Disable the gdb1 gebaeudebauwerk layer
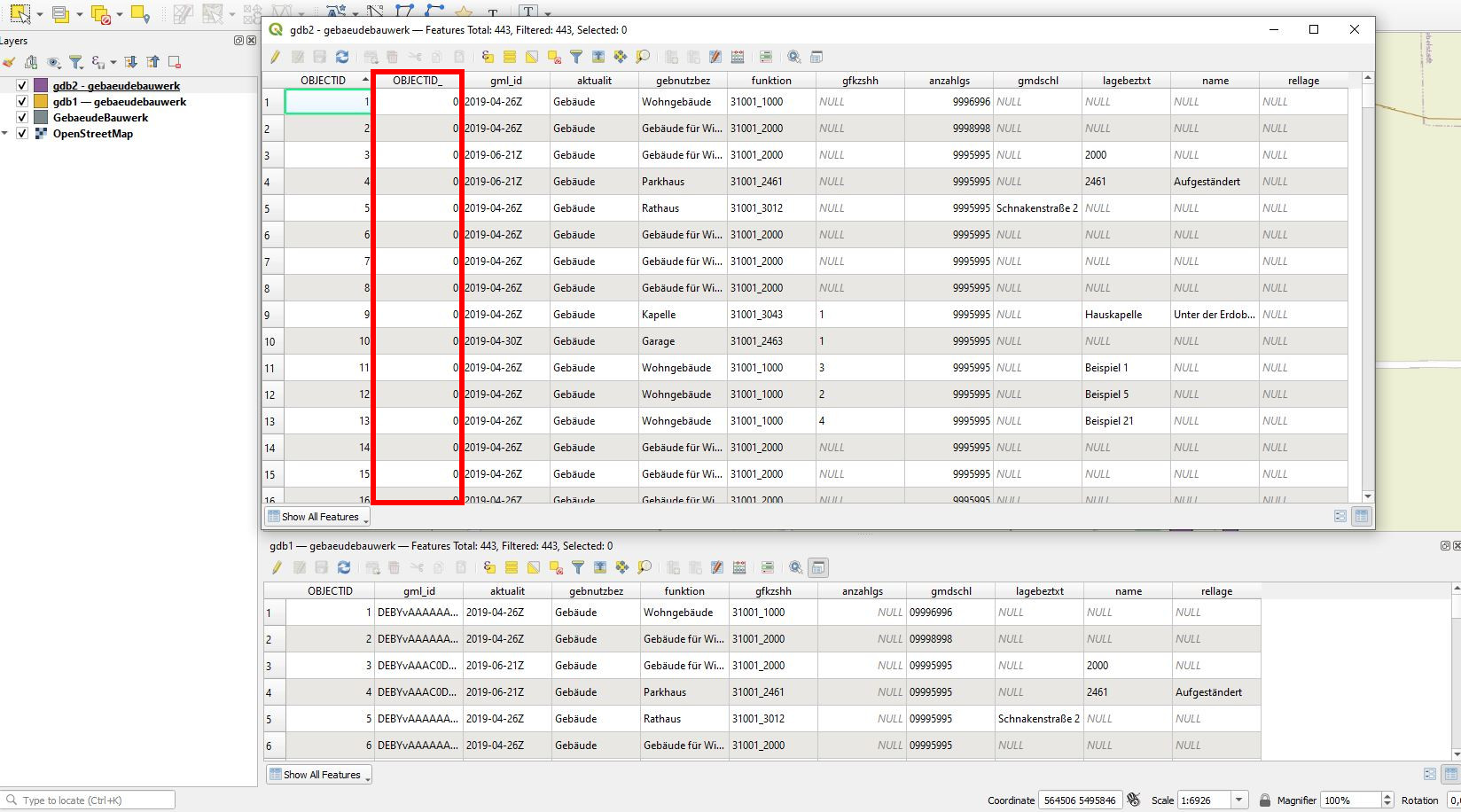 click(x=21, y=102)
